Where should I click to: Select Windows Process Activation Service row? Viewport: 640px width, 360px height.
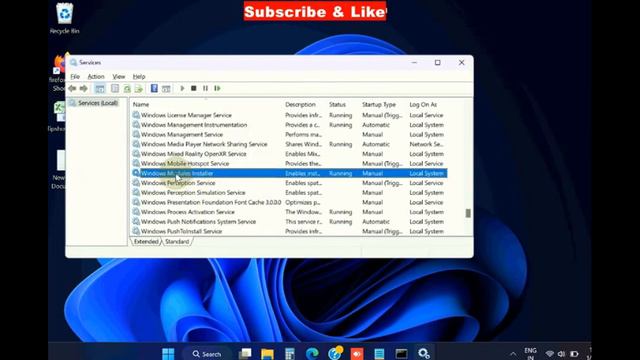289,212
